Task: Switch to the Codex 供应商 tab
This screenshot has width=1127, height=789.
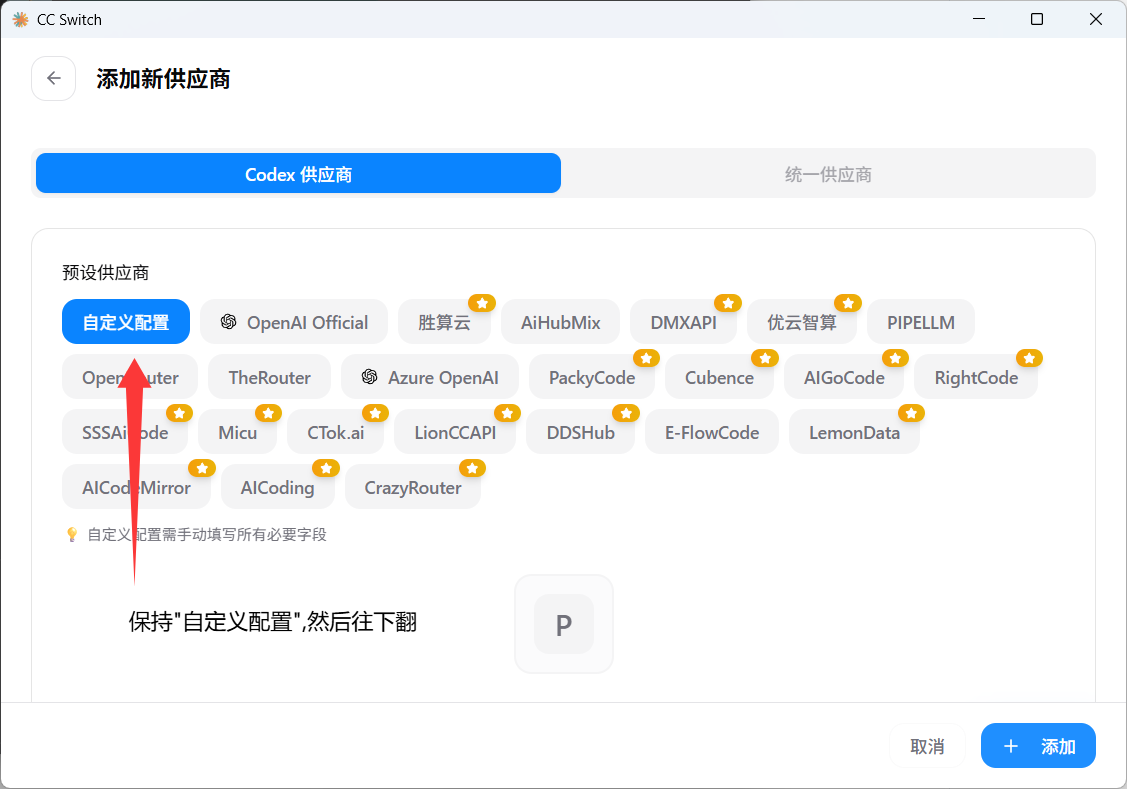Action: coord(298,173)
